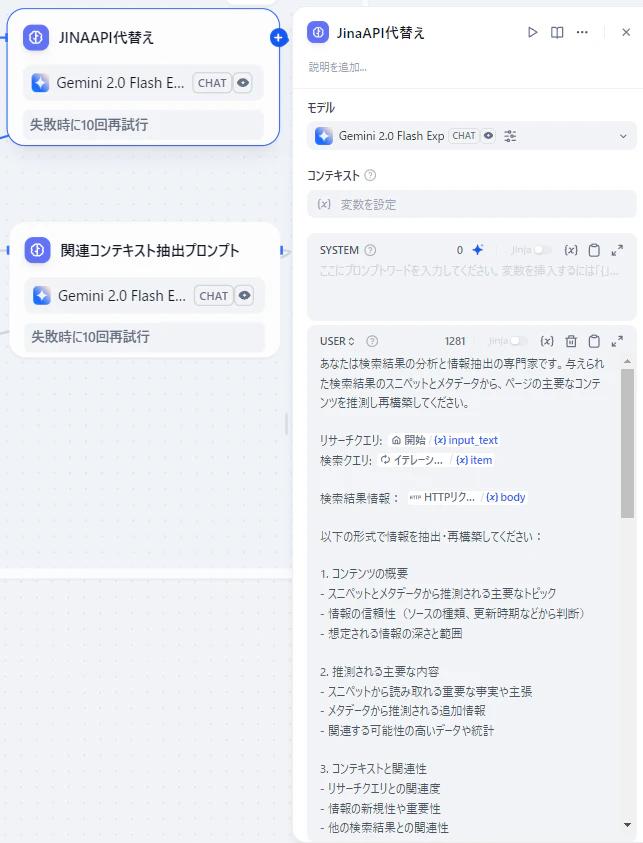Click 失敗時に10回再試行 in JINAAPI代替え node

143,125
